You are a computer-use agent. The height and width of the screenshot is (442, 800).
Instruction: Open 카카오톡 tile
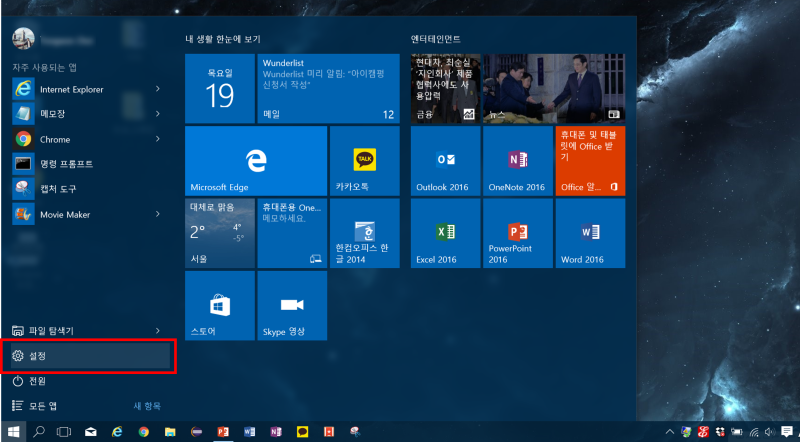click(x=365, y=161)
